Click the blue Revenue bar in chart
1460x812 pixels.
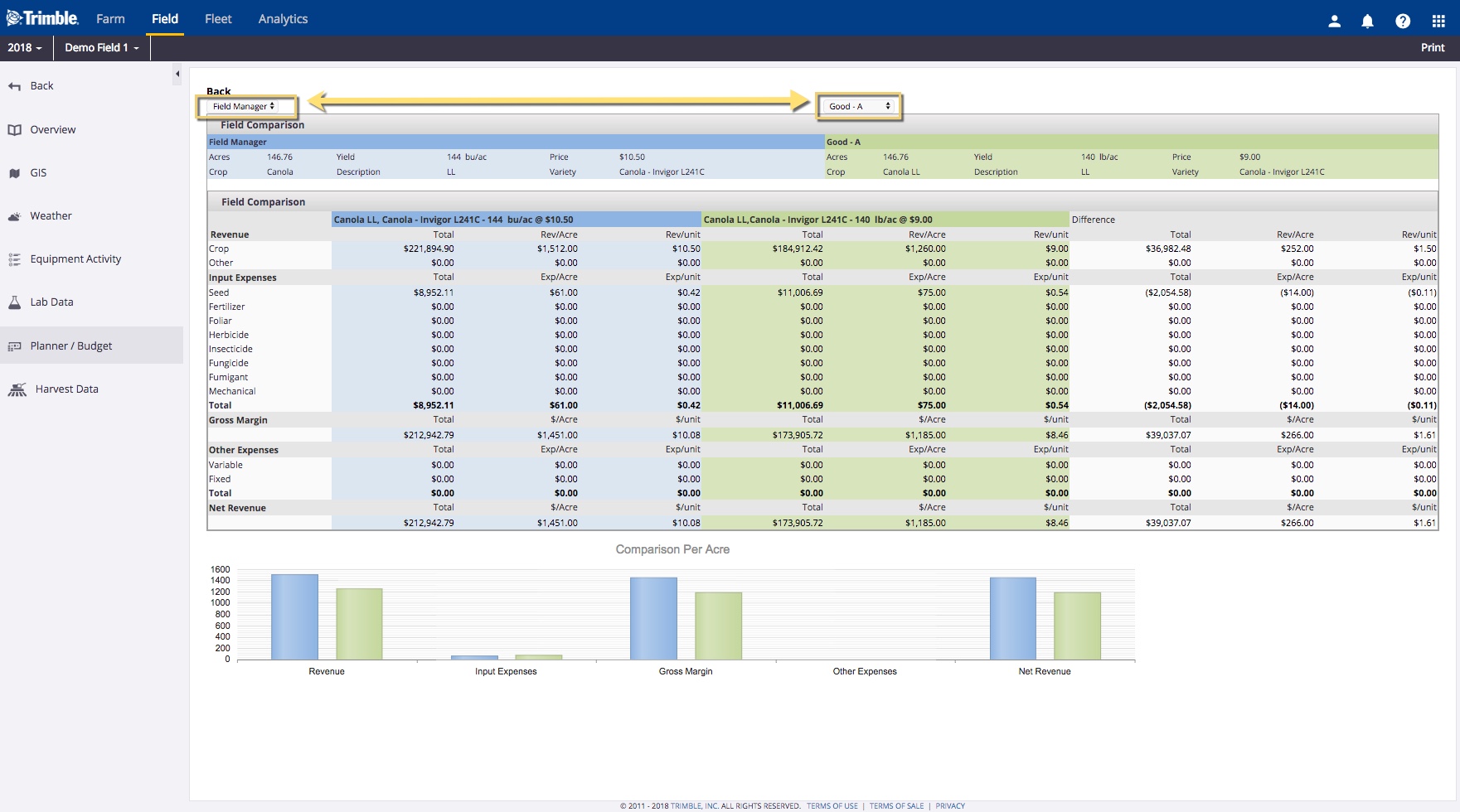294,616
